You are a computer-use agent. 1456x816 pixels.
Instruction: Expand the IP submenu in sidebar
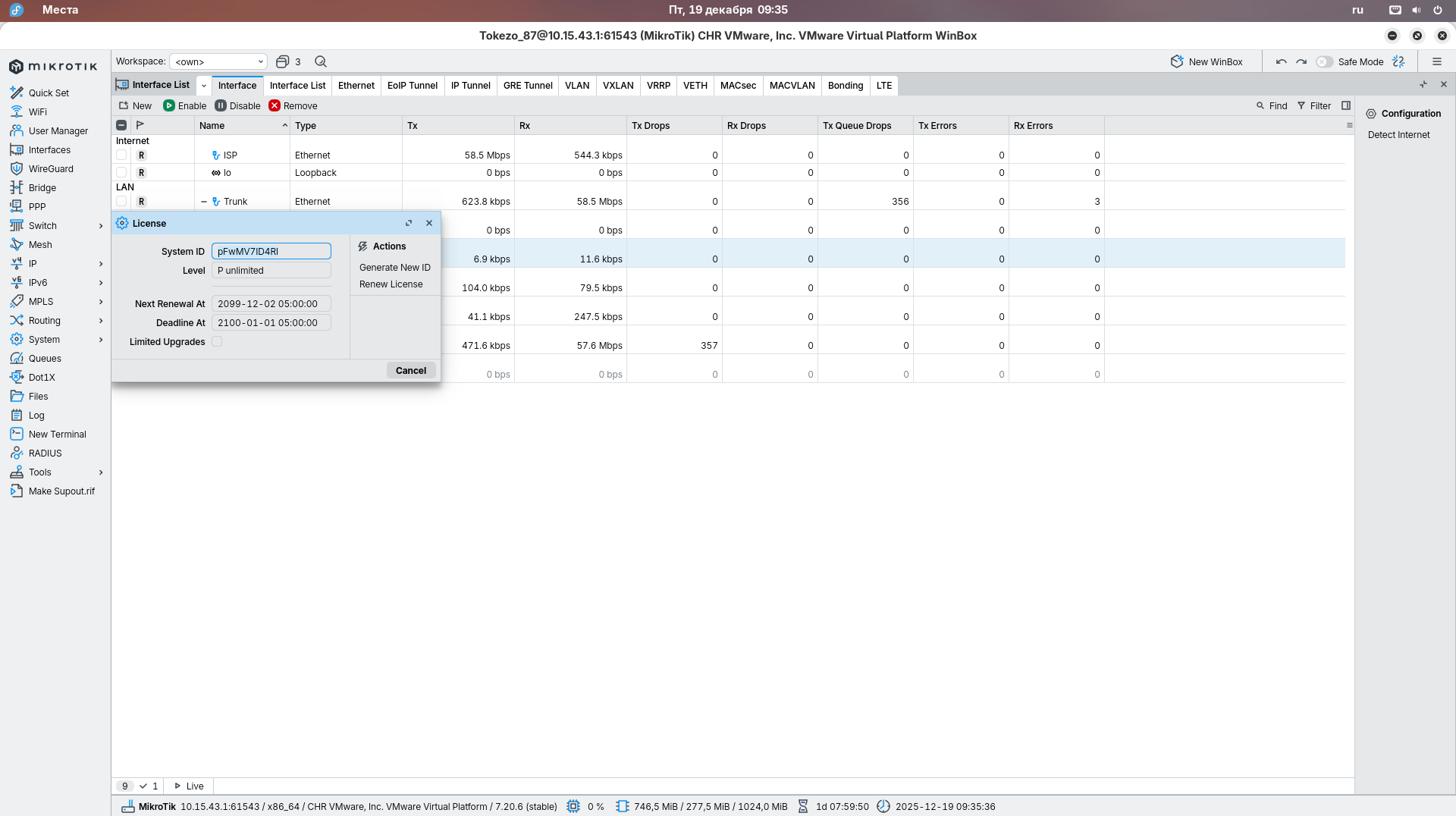pyautogui.click(x=101, y=263)
